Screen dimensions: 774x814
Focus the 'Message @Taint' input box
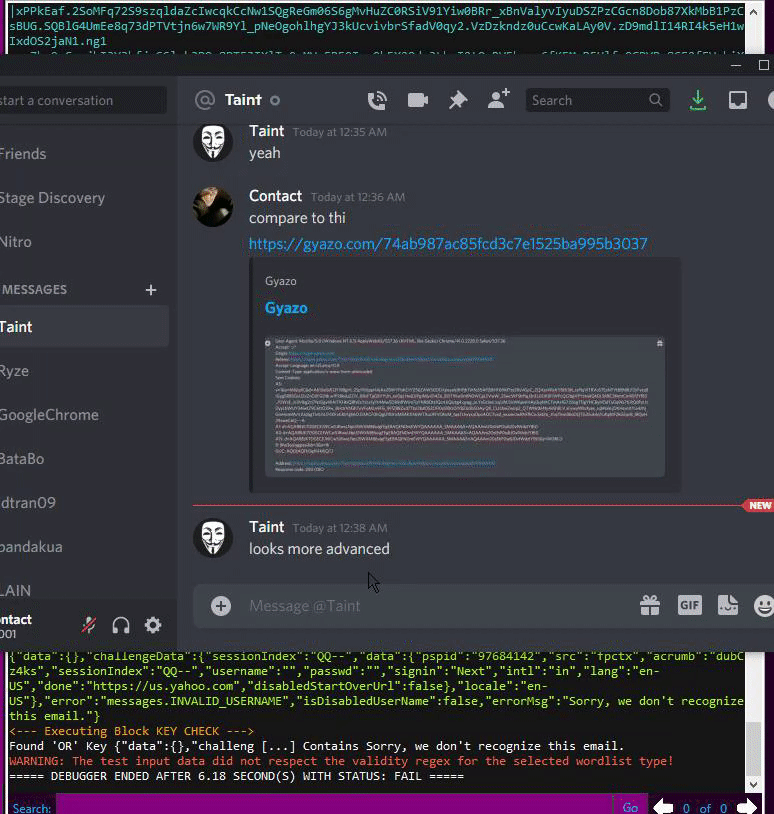436,606
